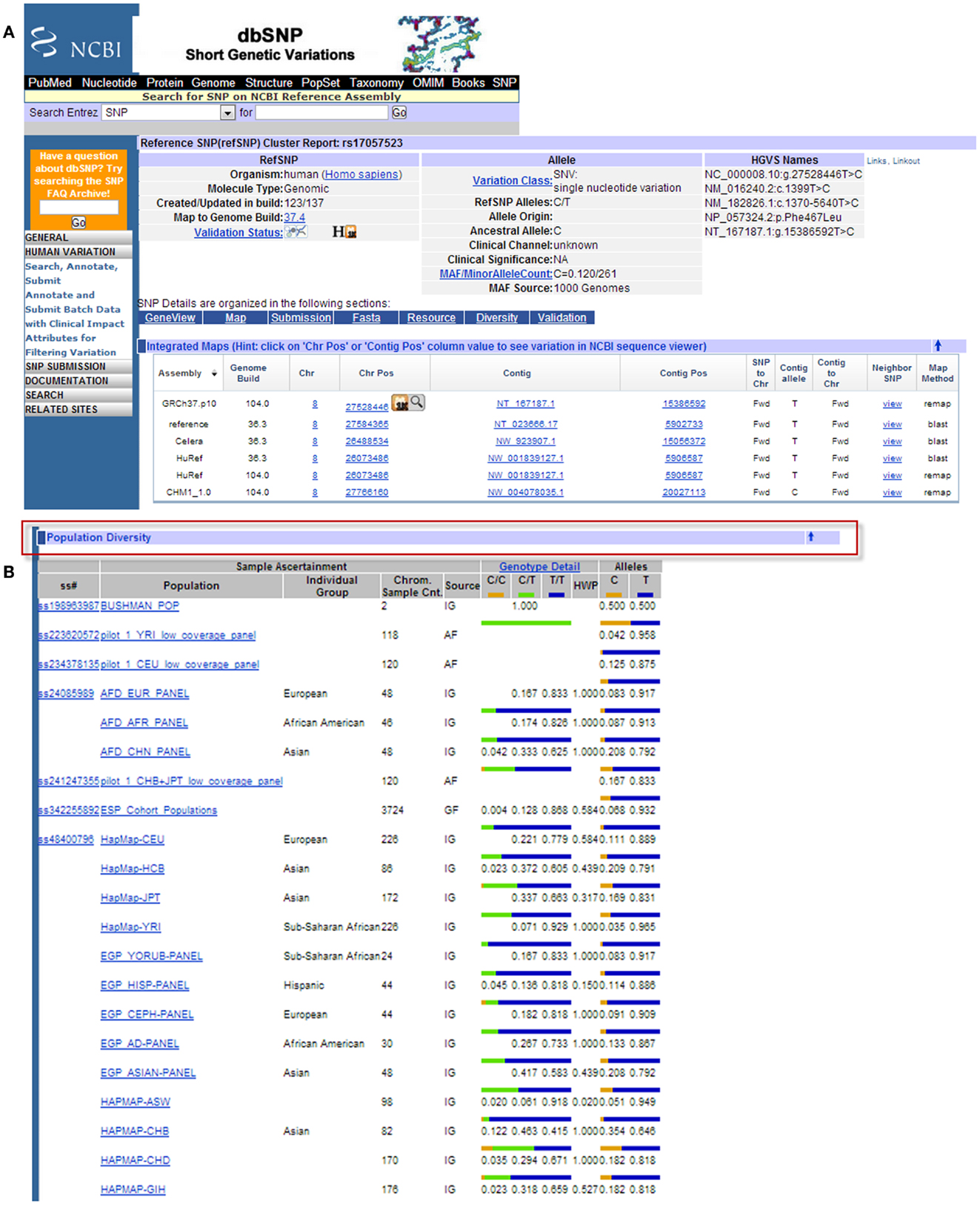
Task: Click the up arrow in Population Diversity header
Action: point(810,537)
